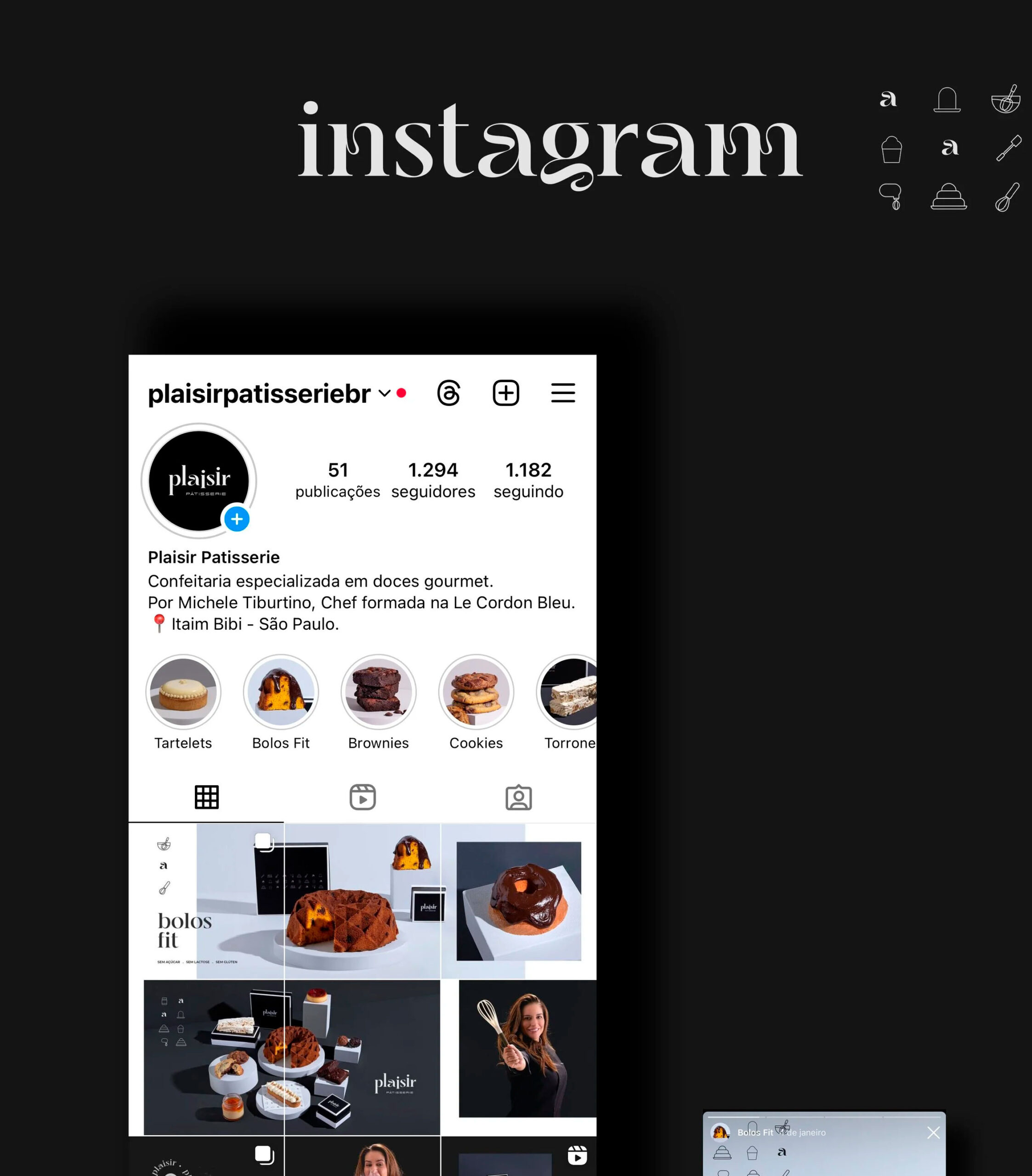Screen dimensions: 1032x1176
Task: Switch to the Reels tab
Action: (363, 797)
